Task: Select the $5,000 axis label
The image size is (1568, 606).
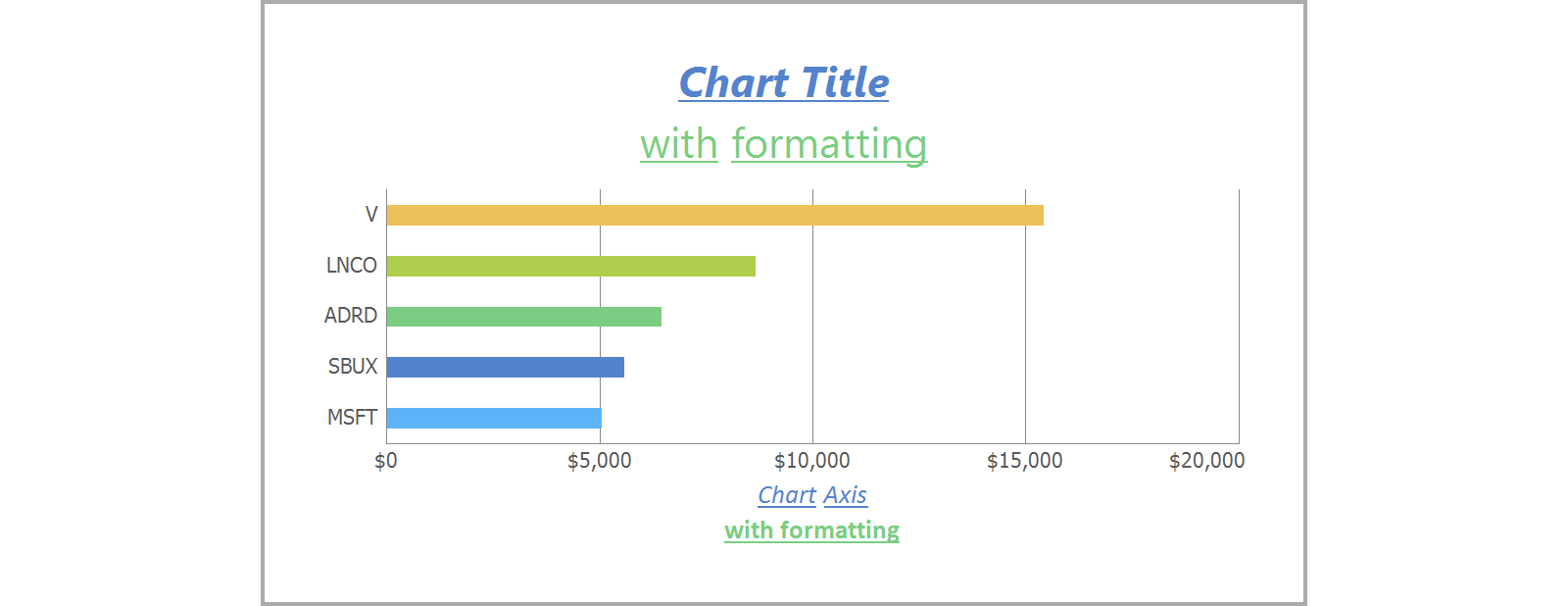Action: coord(600,461)
